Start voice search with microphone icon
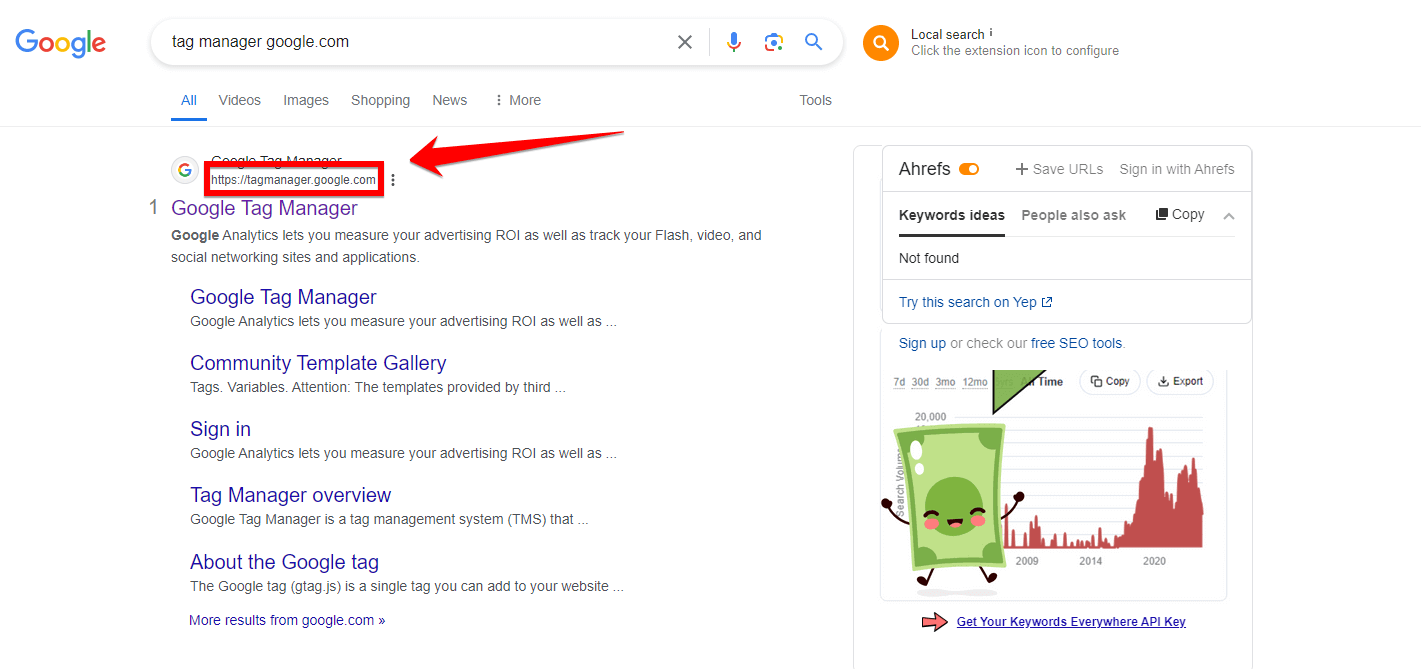Screen dimensions: 1421x669 tap(734, 42)
